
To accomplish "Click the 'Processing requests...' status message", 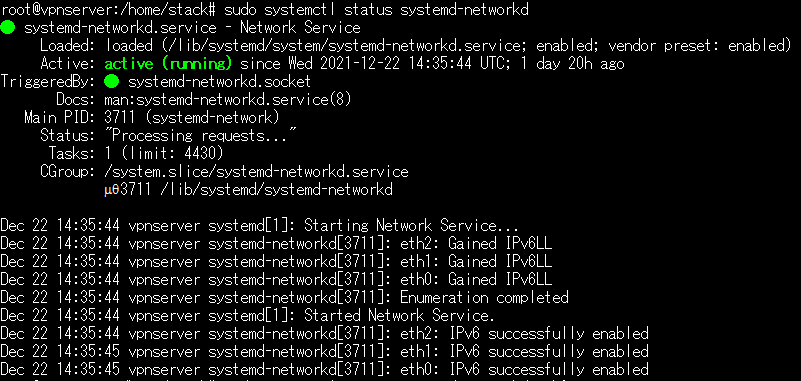I will coord(201,136).
